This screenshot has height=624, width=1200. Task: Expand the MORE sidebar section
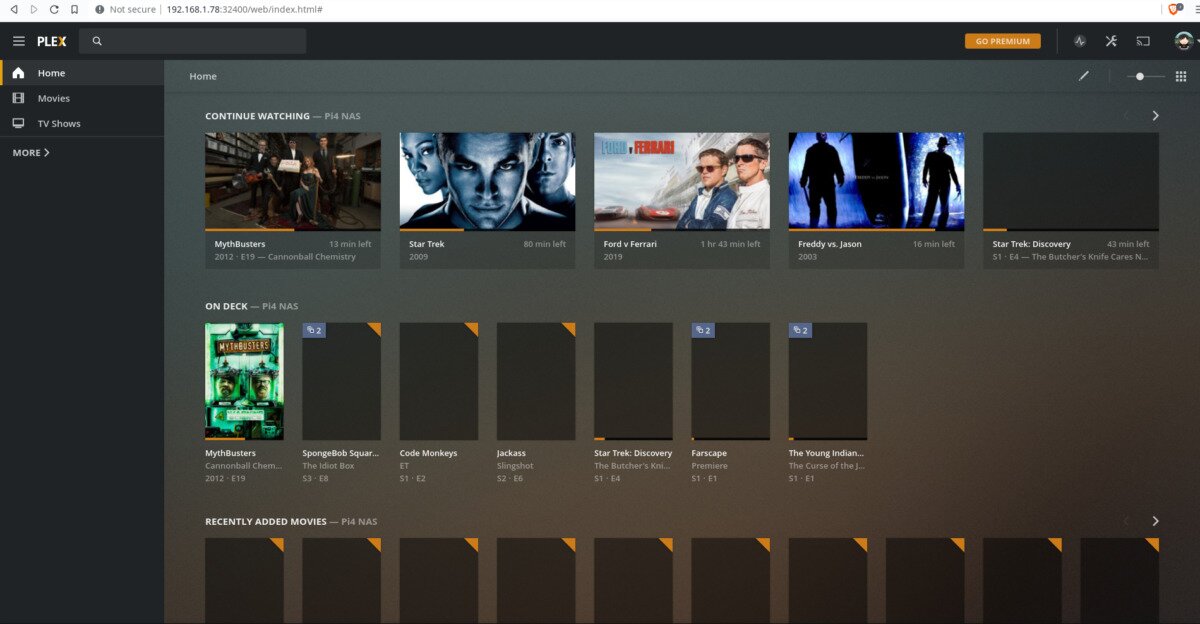coord(31,153)
